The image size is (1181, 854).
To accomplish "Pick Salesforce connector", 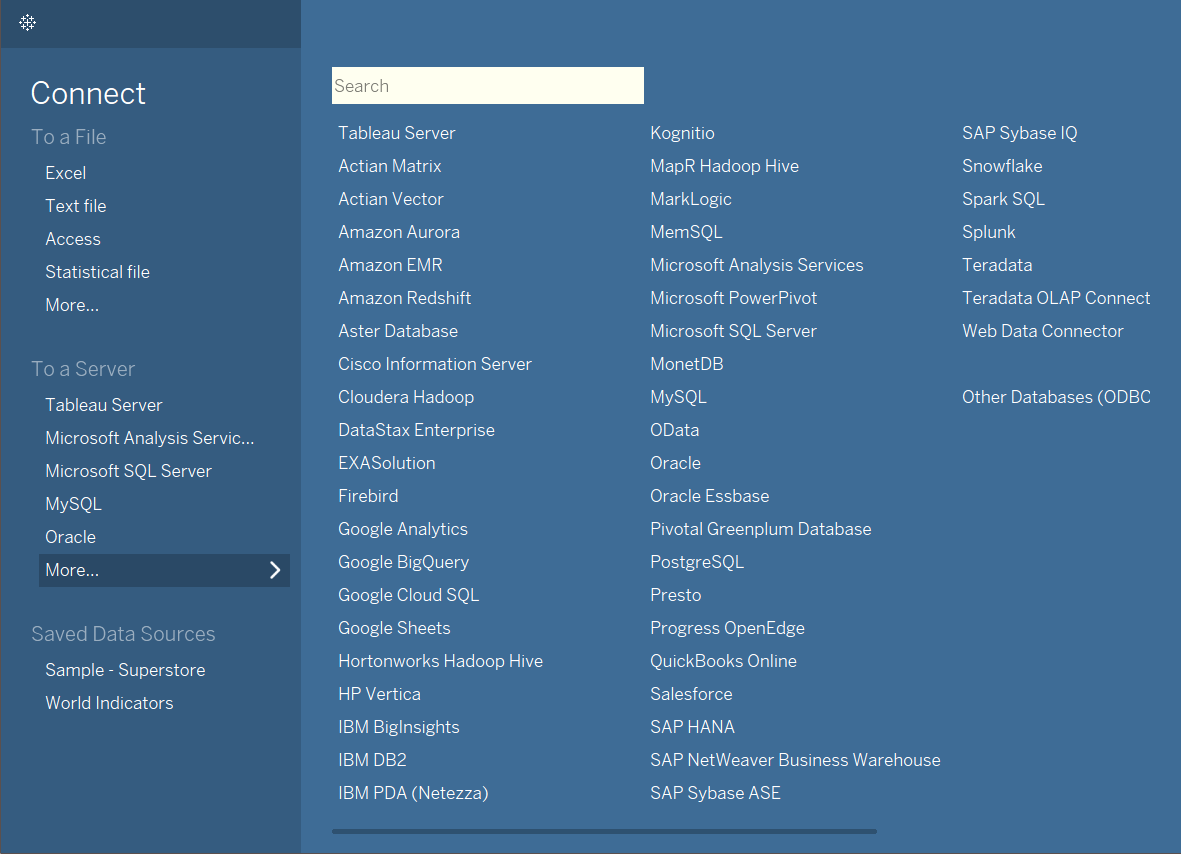I will (691, 694).
